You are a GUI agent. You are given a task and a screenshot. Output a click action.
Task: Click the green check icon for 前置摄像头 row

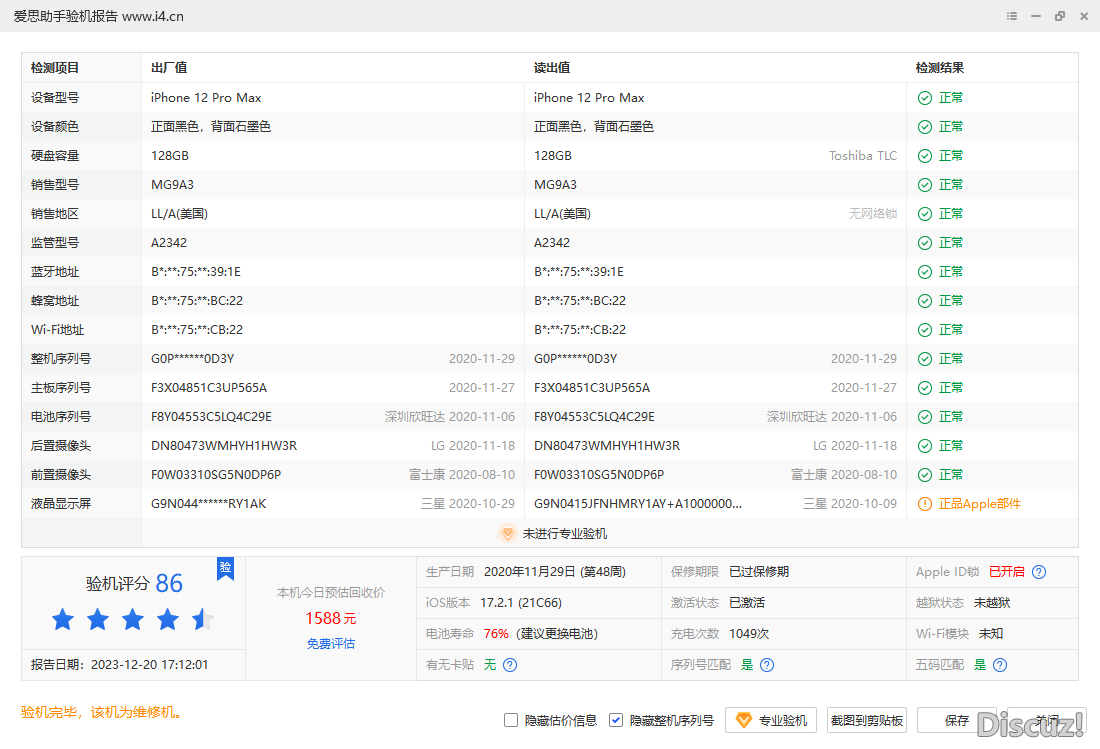925,475
